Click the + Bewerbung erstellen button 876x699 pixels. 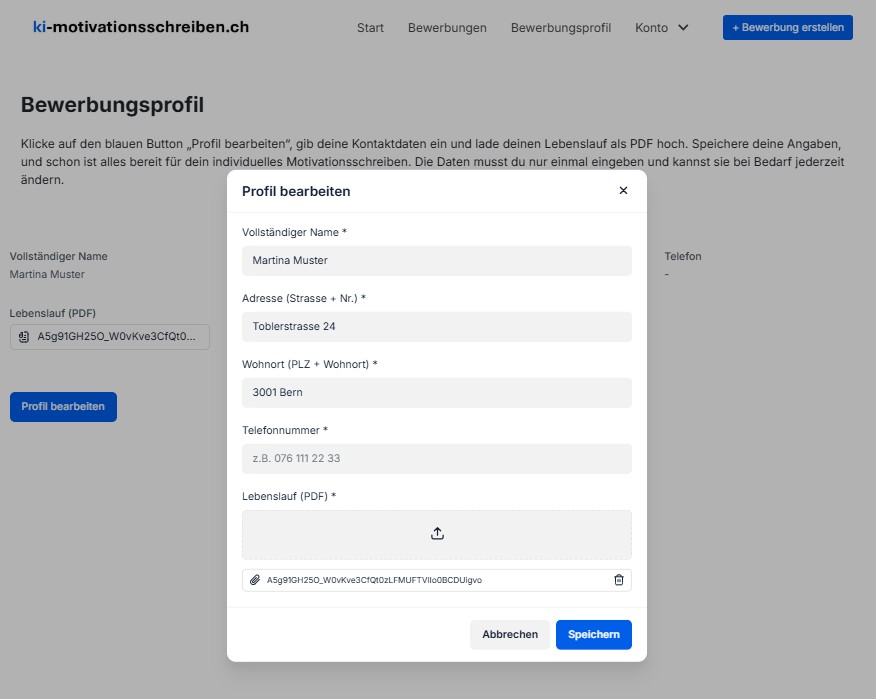pyautogui.click(x=787, y=28)
